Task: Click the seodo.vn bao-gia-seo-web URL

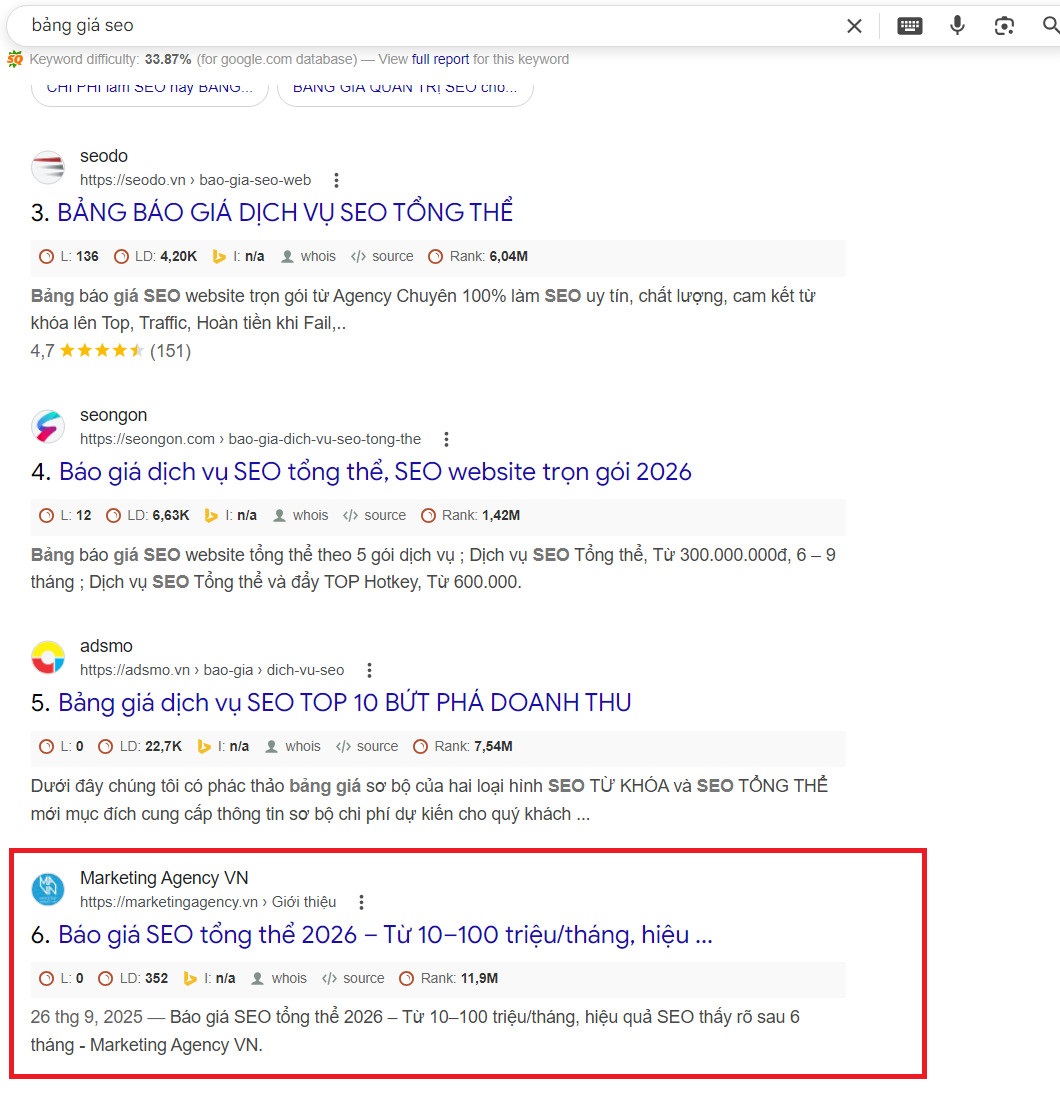Action: (x=195, y=181)
